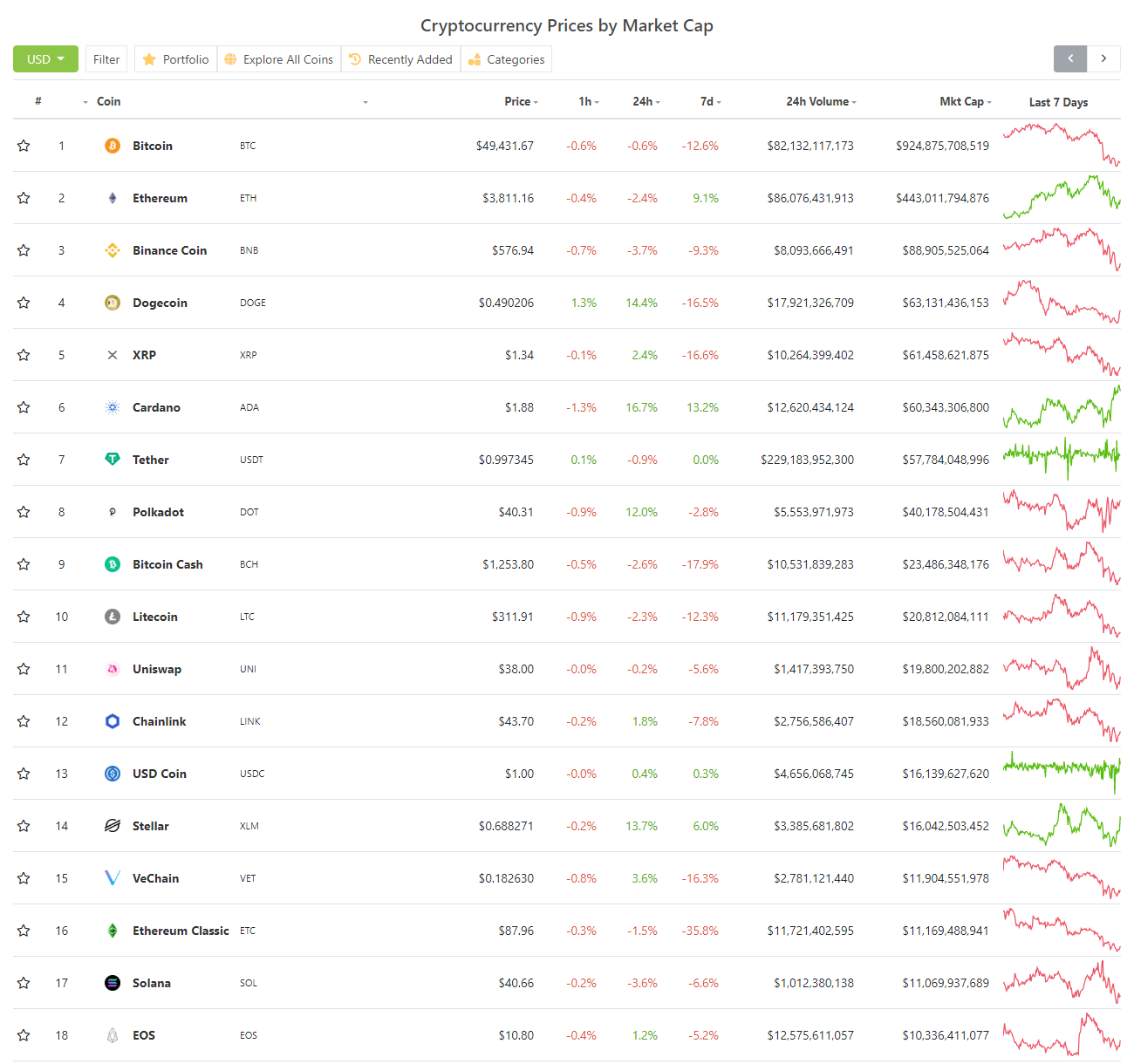Open the USD currency dropdown
This screenshot has height=1064, width=1134.
point(45,58)
